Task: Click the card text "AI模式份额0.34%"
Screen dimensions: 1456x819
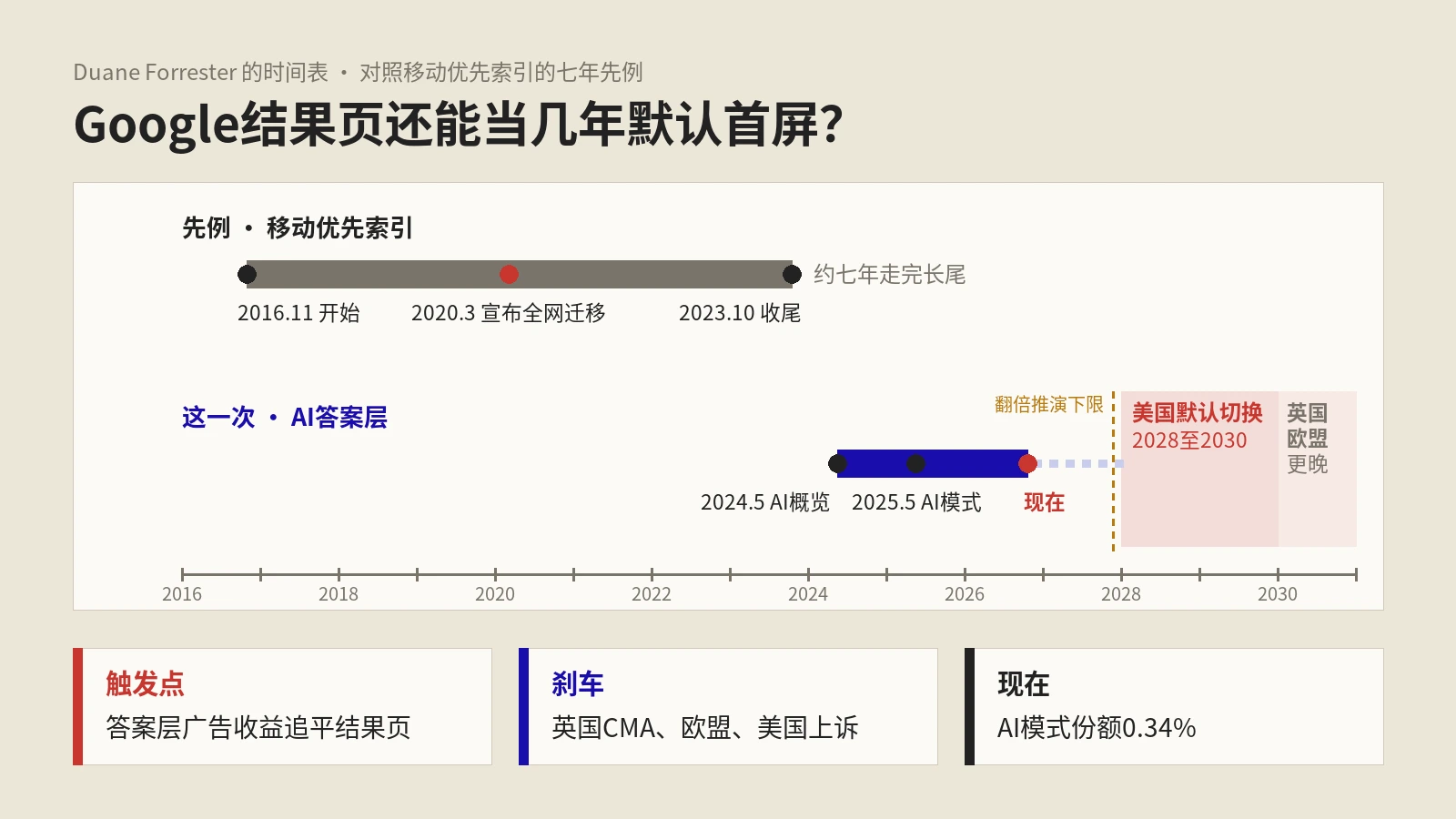Action: pos(1097,728)
